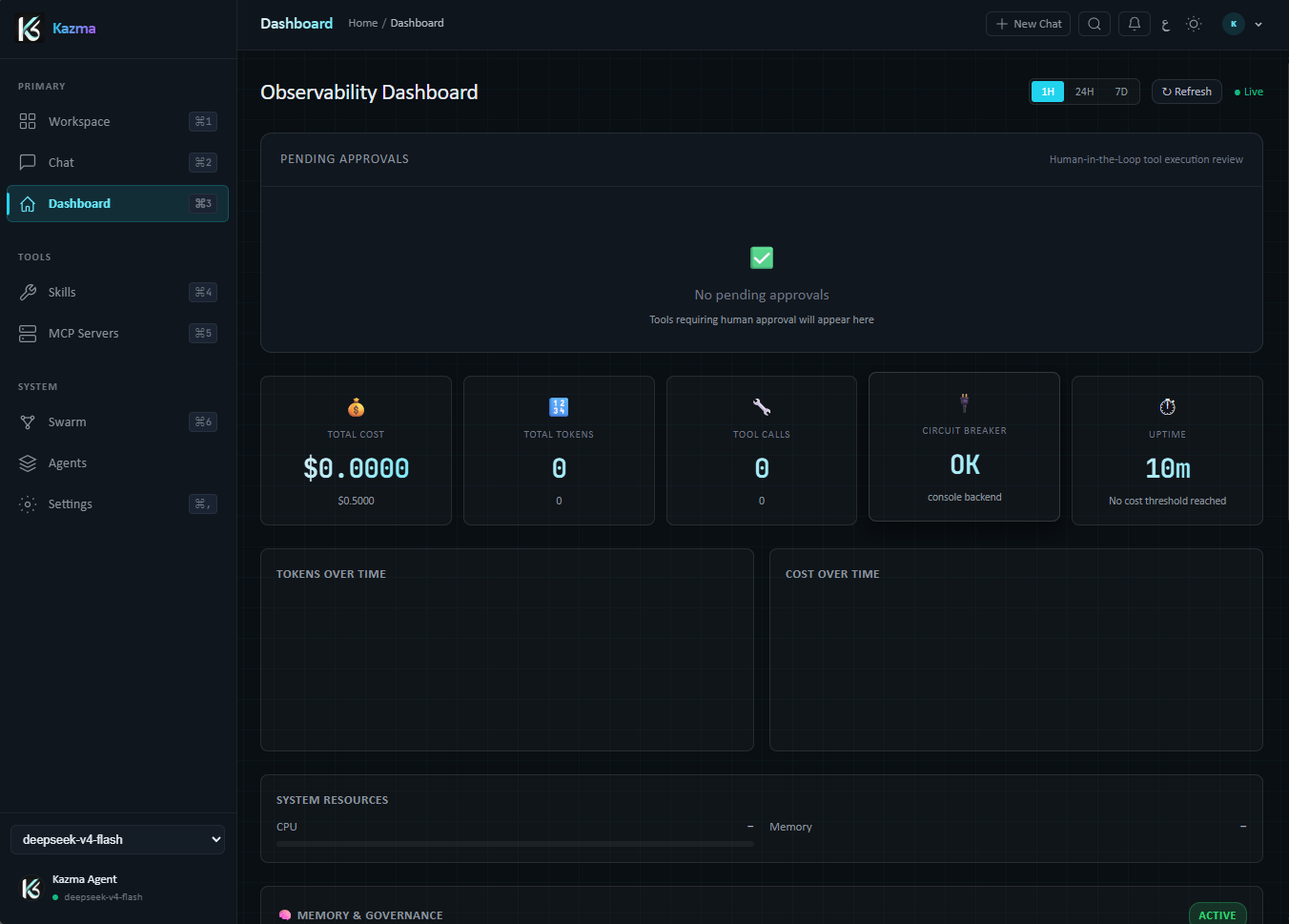1289x924 pixels.
Task: Open Chat from the sidebar
Action: point(117,162)
